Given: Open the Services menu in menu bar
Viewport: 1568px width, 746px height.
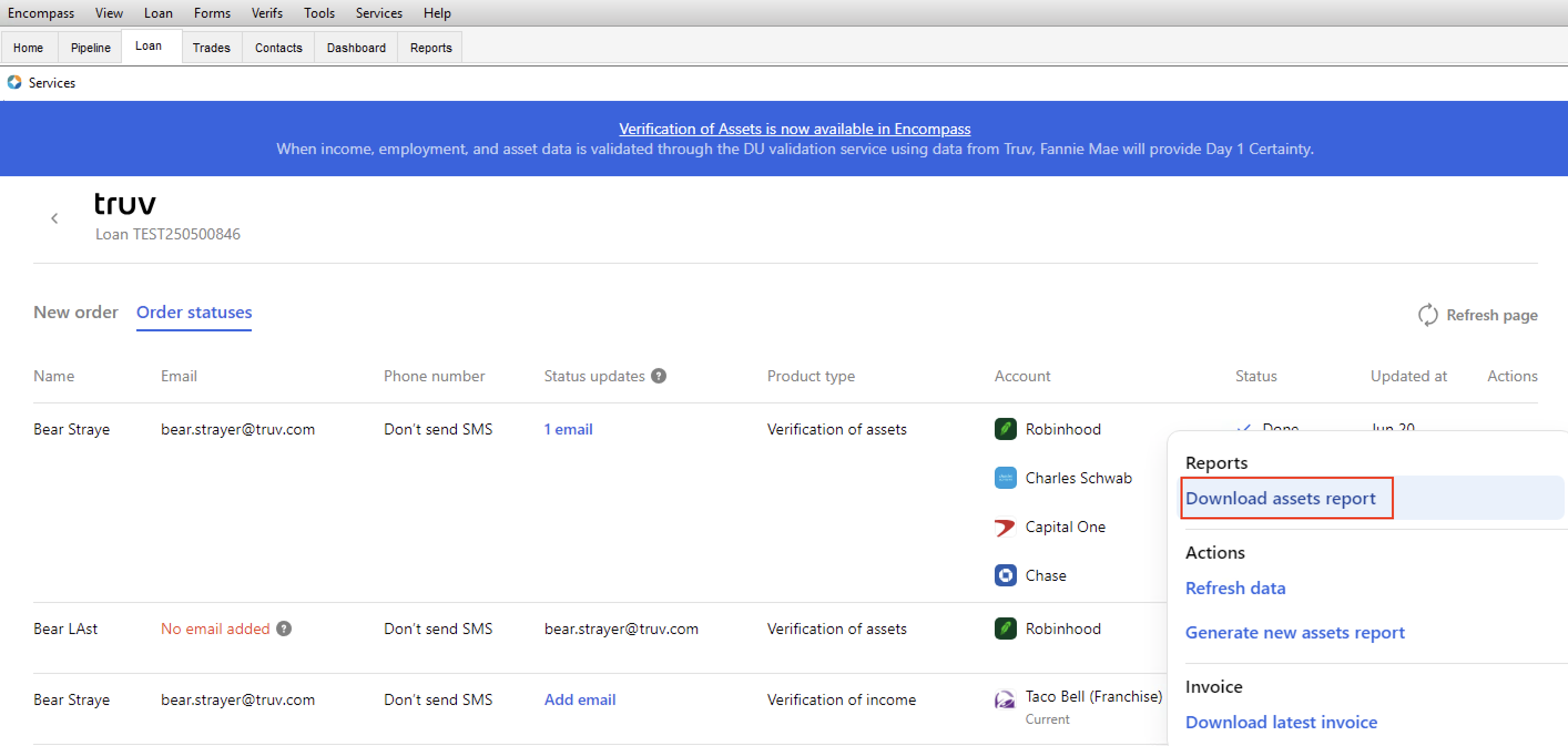Looking at the screenshot, I should coord(379,13).
